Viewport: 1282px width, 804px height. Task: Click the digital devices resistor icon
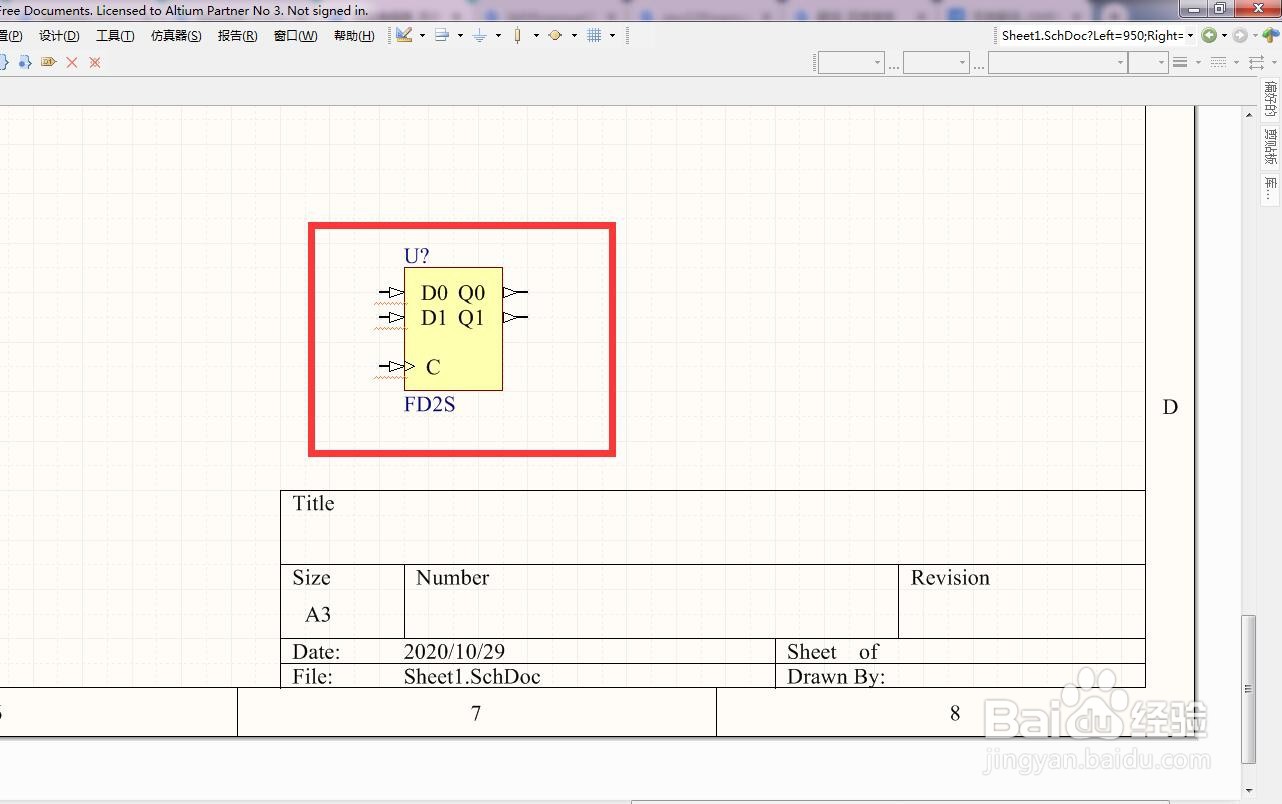517,35
